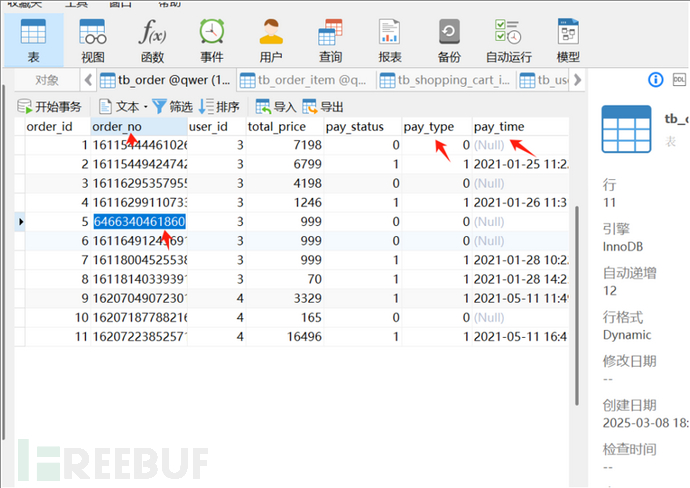
Task: Click the current row indicator arrow on row 5
Action: tap(20, 221)
